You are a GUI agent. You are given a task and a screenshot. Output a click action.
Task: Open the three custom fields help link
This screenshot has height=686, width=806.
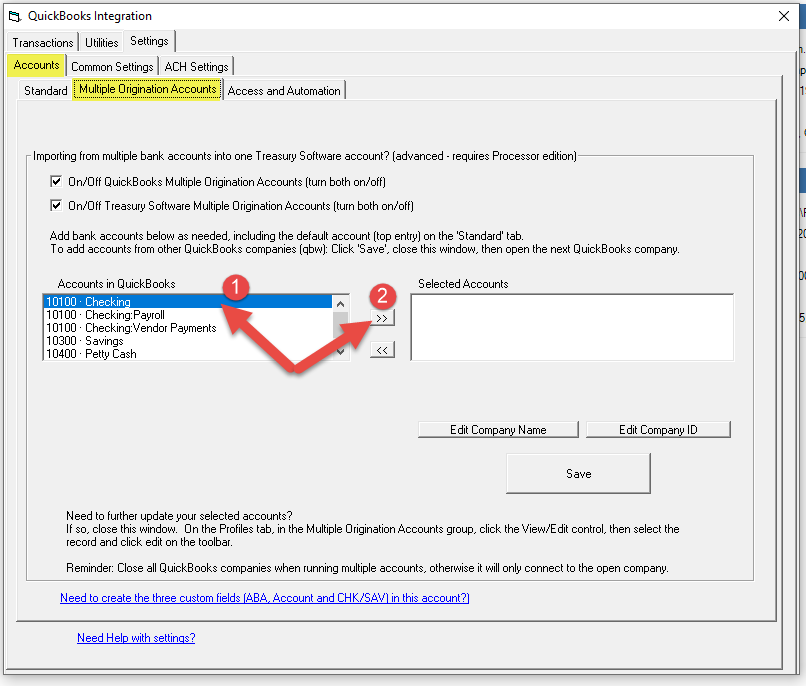pos(265,598)
